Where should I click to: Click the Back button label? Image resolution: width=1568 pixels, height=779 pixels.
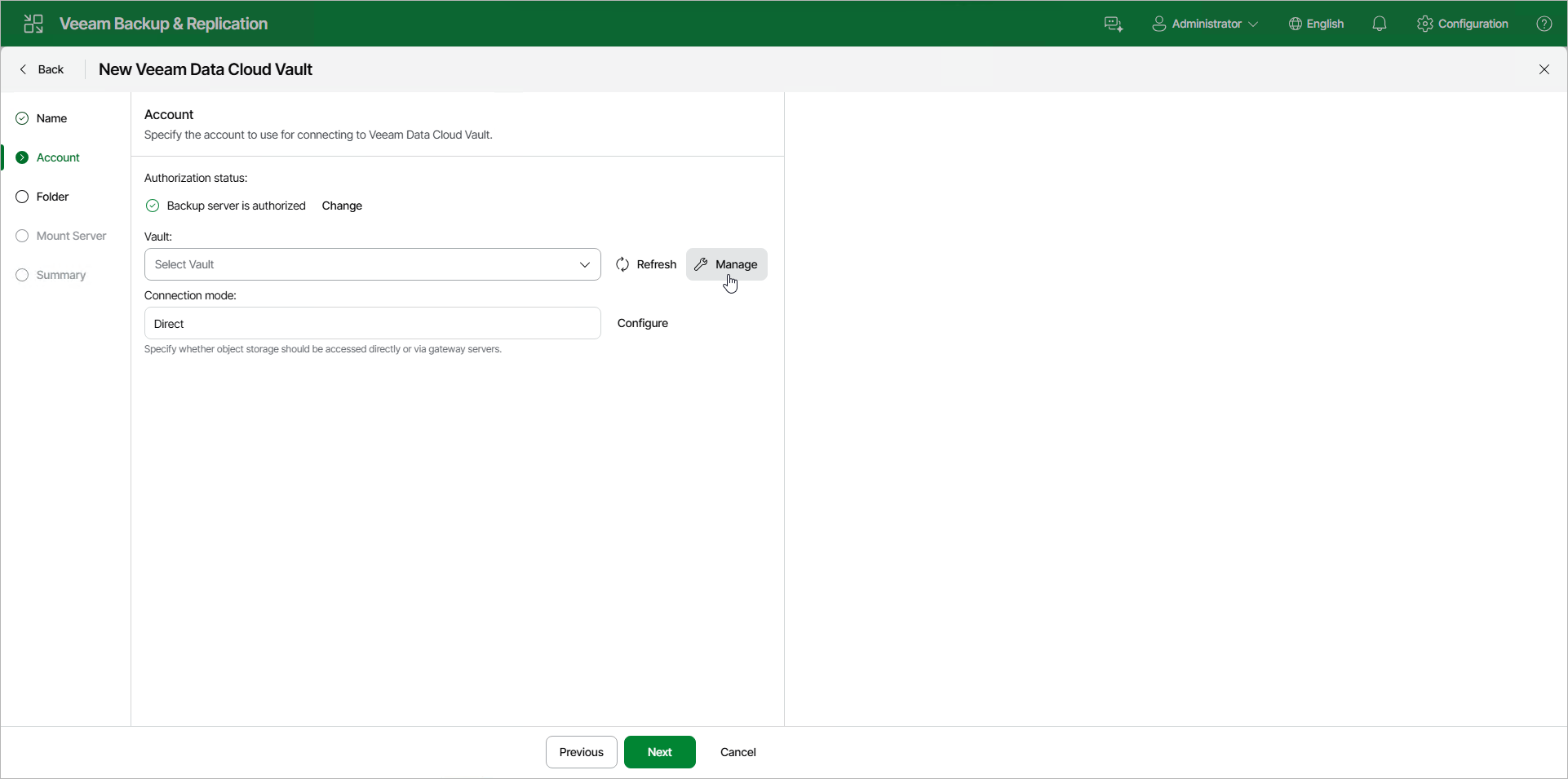51,69
